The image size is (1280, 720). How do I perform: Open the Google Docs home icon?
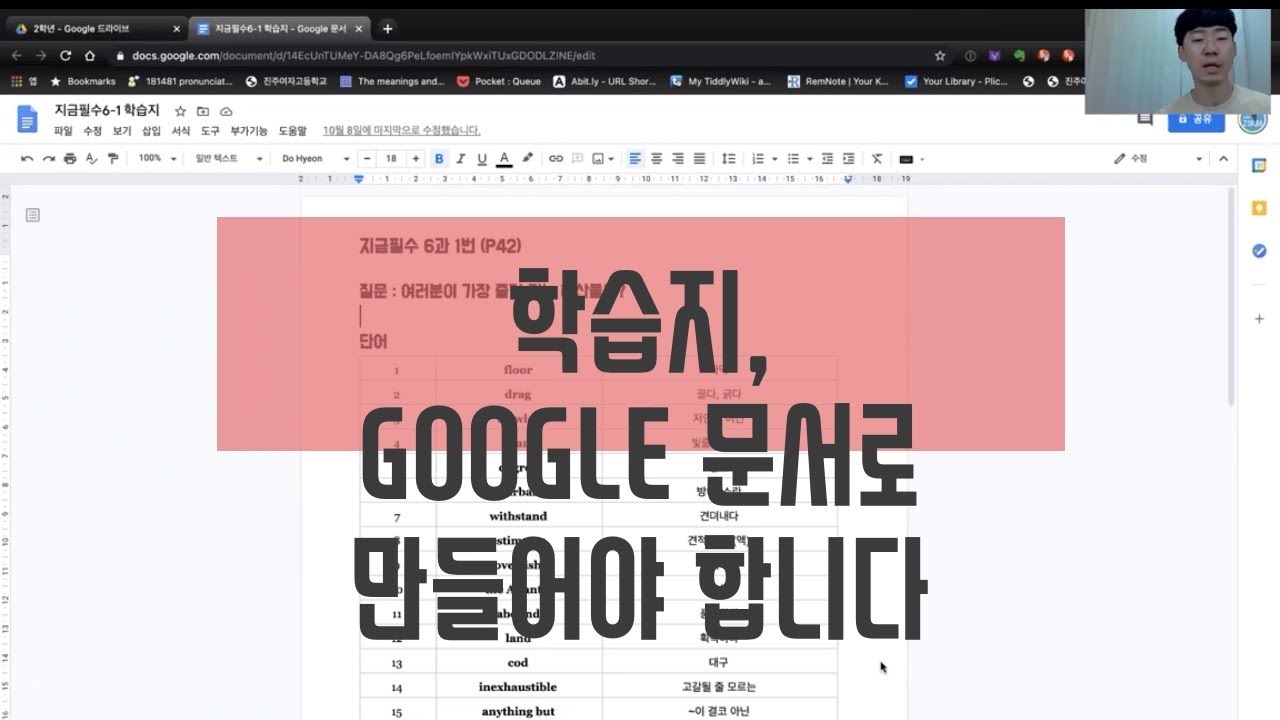(27, 119)
